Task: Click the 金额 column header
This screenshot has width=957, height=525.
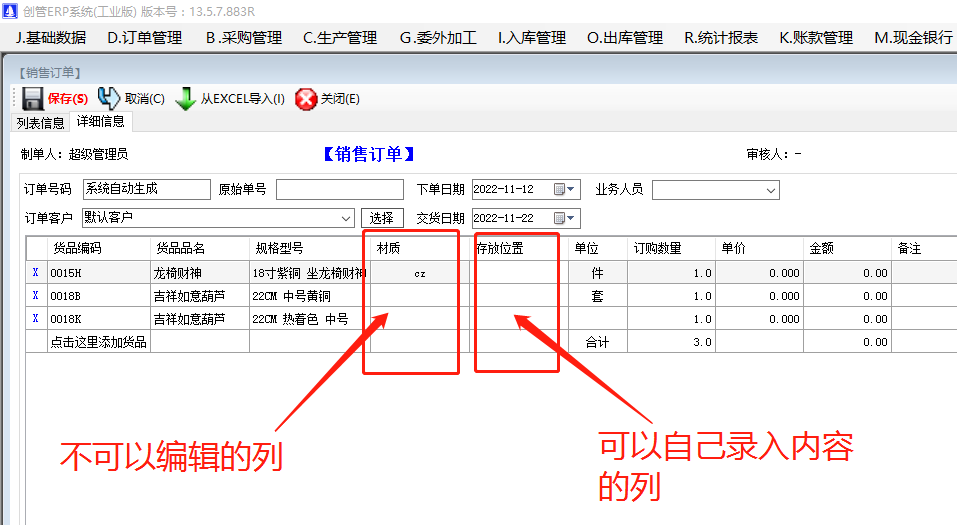Action: (x=847, y=248)
